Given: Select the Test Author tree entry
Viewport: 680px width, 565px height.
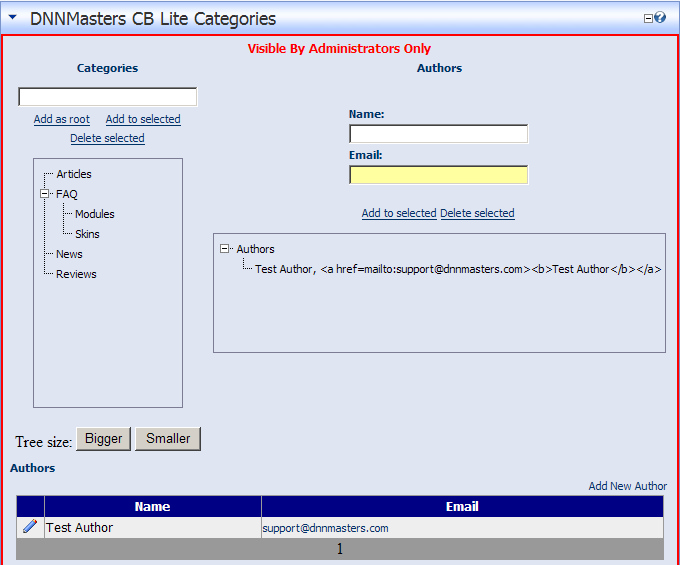Looking at the screenshot, I should (458, 269).
